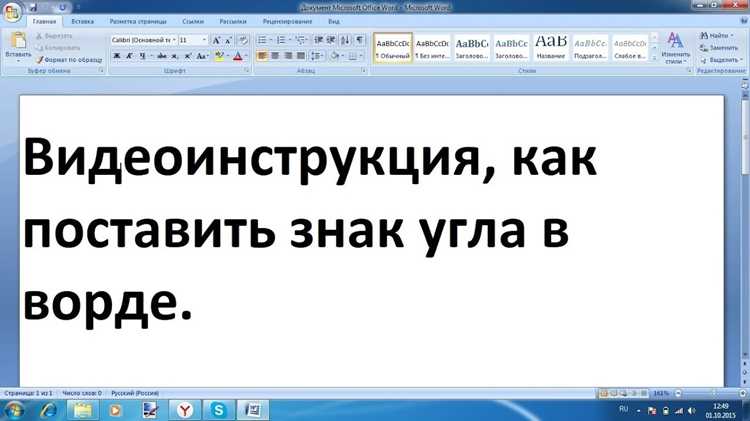750x421 pixels.
Task: Click the shading paint bucket icon
Action: [334, 56]
